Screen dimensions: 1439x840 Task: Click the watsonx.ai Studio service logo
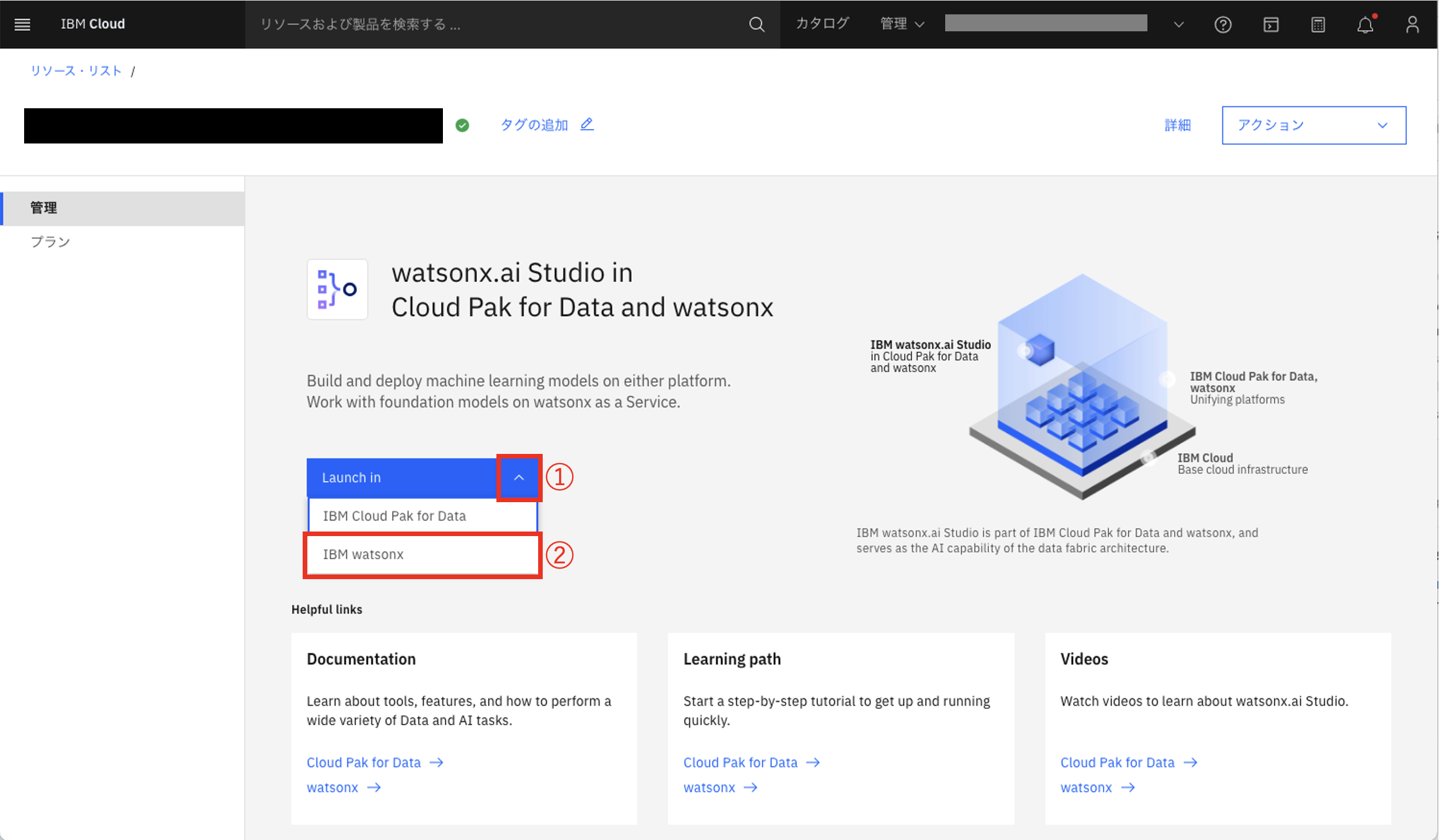pyautogui.click(x=337, y=289)
